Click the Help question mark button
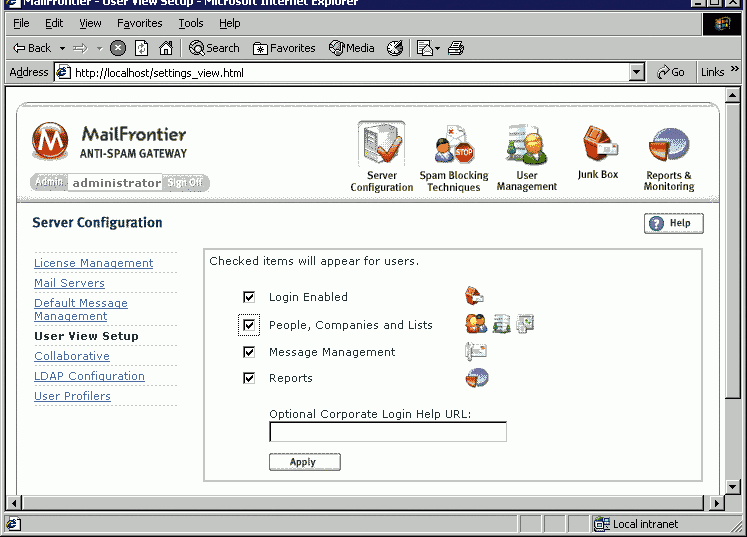This screenshot has height=537, width=747. pos(674,223)
